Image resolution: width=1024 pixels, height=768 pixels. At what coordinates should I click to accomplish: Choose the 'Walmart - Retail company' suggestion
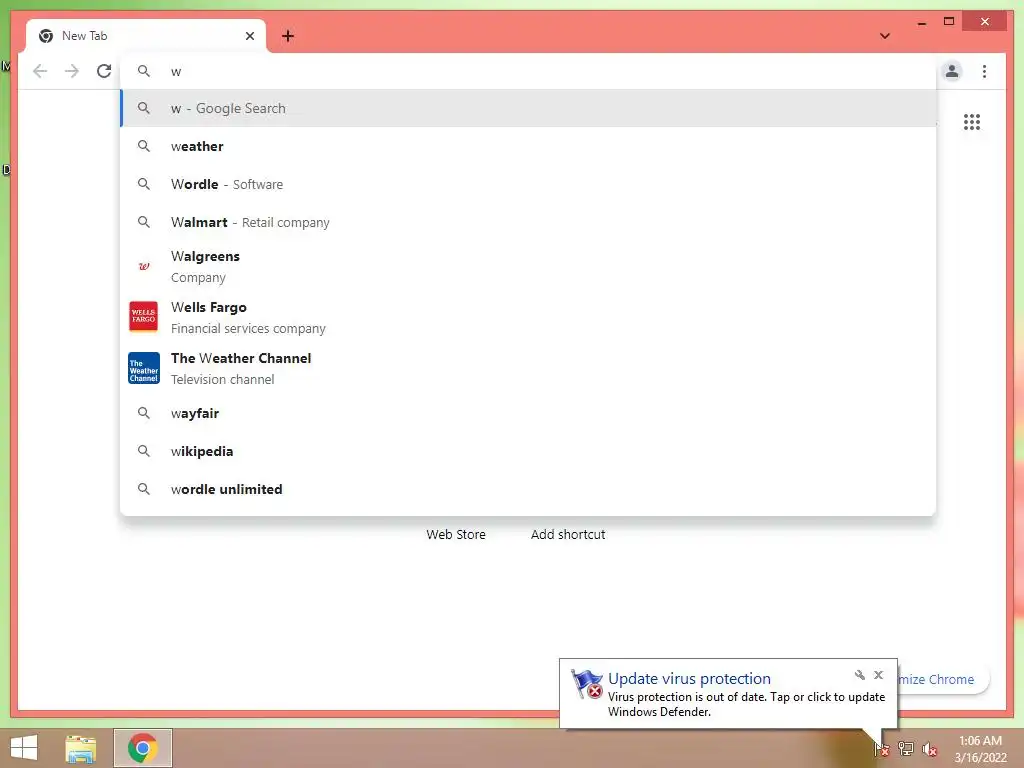[x=528, y=222]
